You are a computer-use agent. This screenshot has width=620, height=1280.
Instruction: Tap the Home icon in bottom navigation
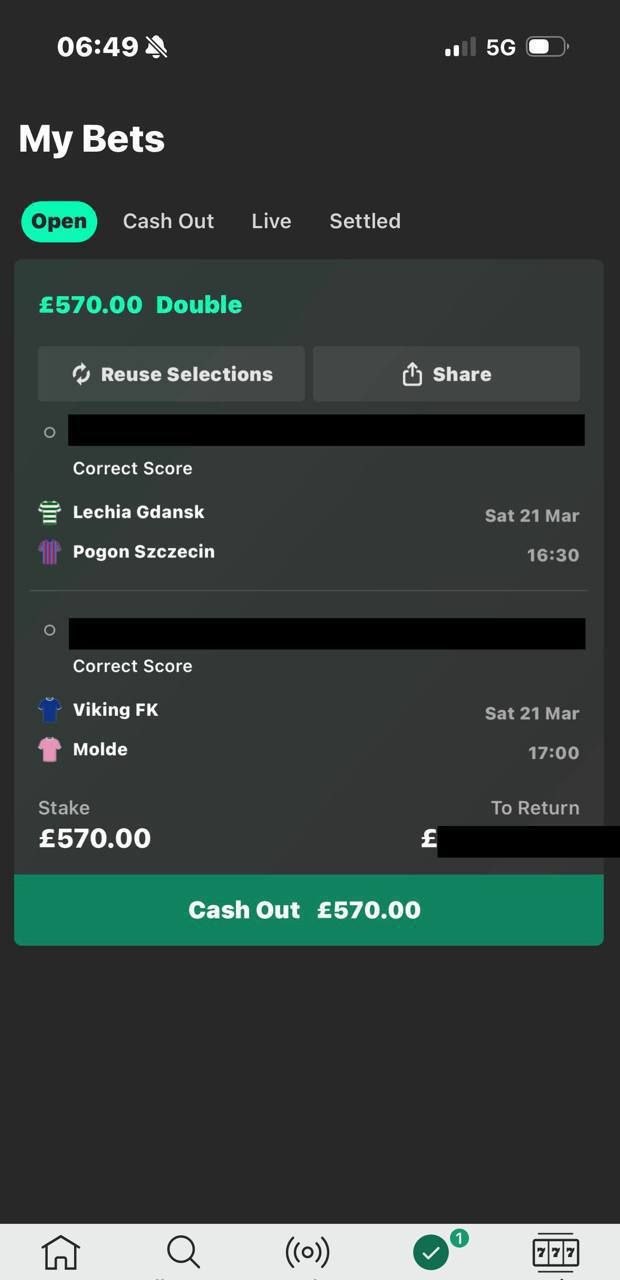tap(61, 1251)
